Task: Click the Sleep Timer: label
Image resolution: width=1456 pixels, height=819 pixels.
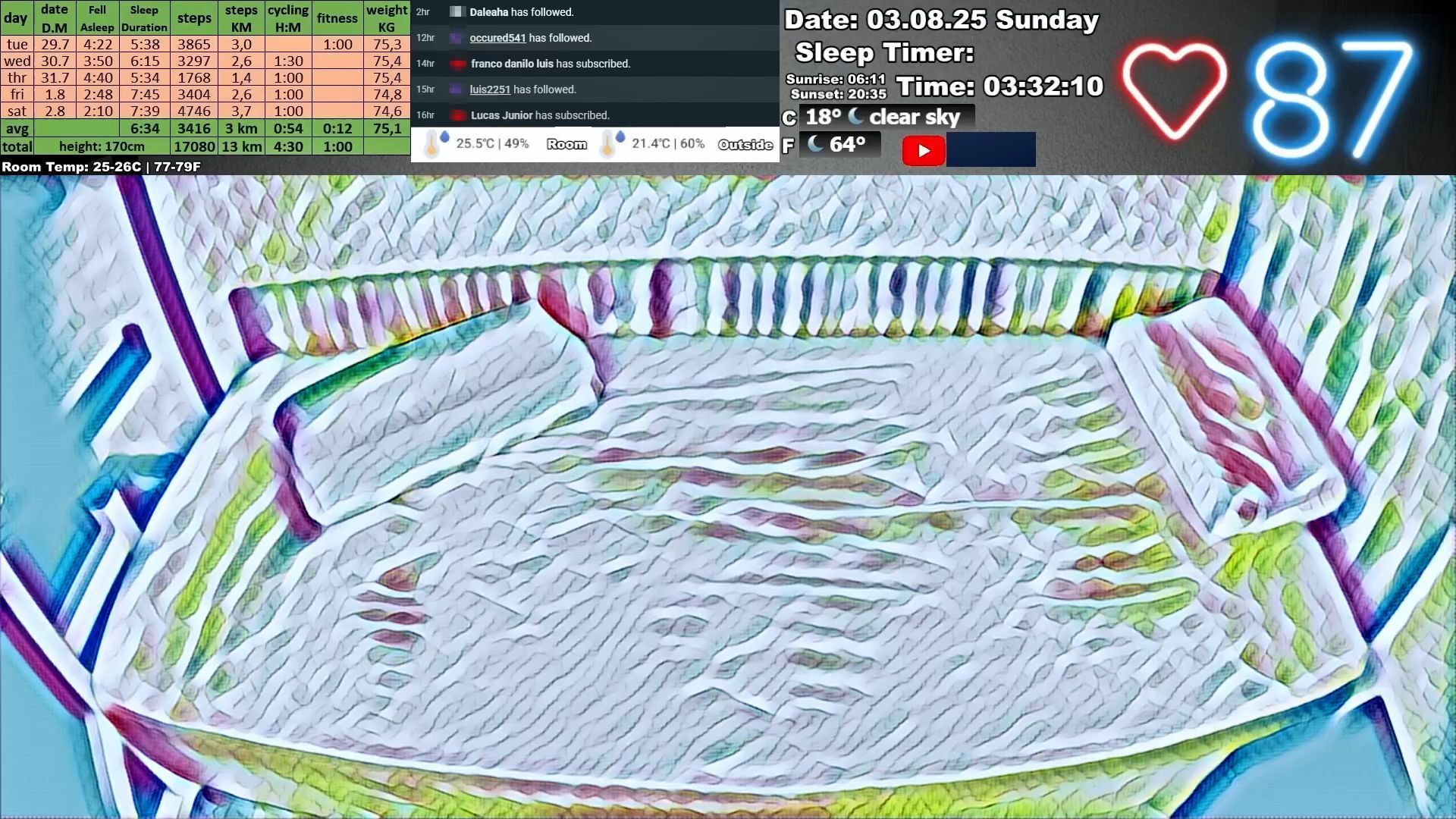Action: (884, 52)
